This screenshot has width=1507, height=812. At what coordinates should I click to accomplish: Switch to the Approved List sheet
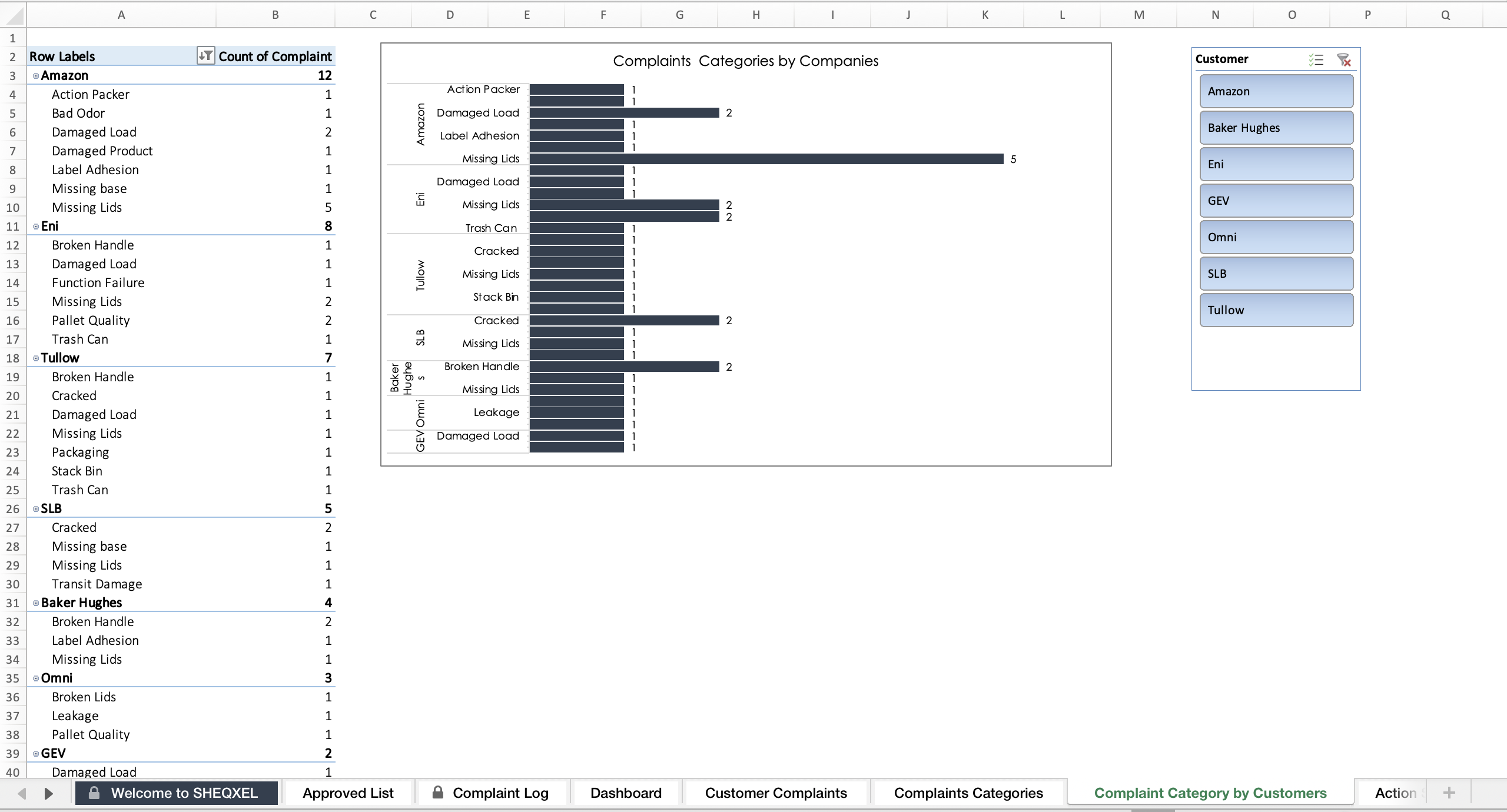[x=348, y=793]
